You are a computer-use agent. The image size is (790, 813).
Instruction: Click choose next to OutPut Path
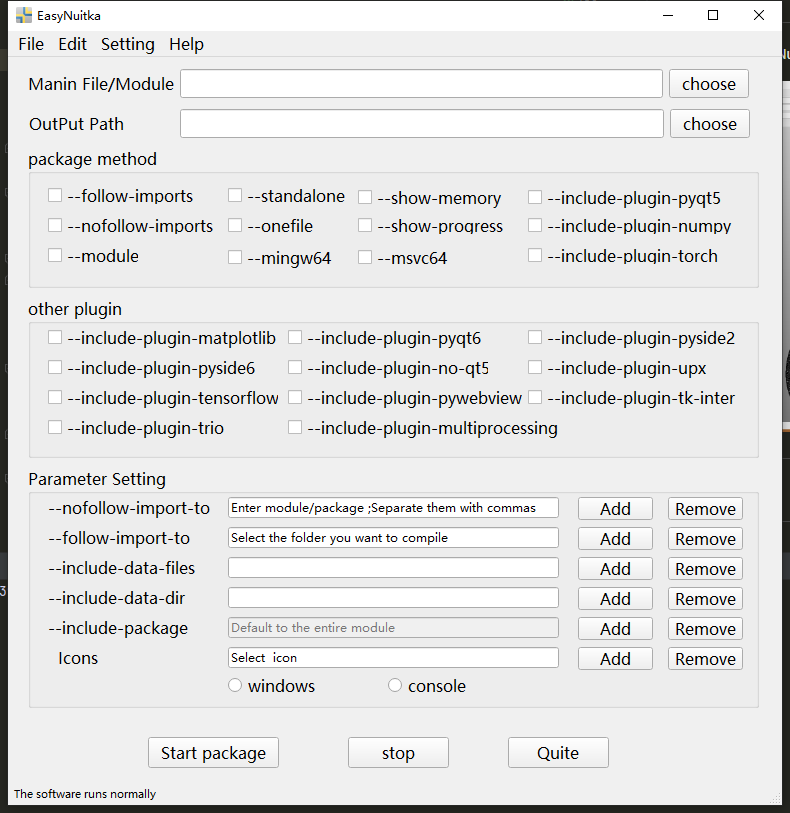(710, 123)
